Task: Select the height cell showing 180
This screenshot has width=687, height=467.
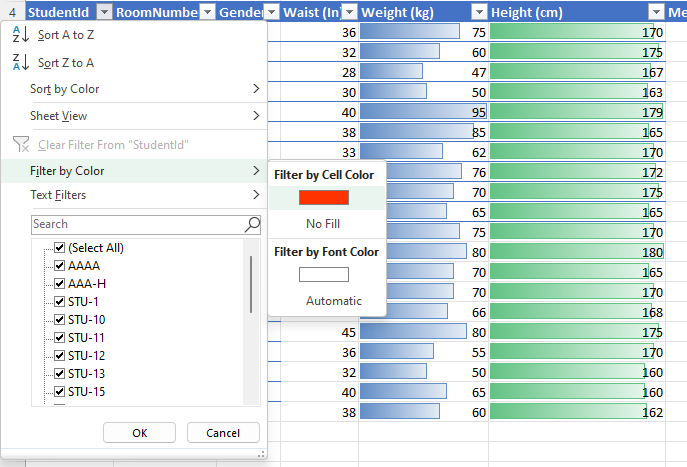Action: tap(577, 252)
